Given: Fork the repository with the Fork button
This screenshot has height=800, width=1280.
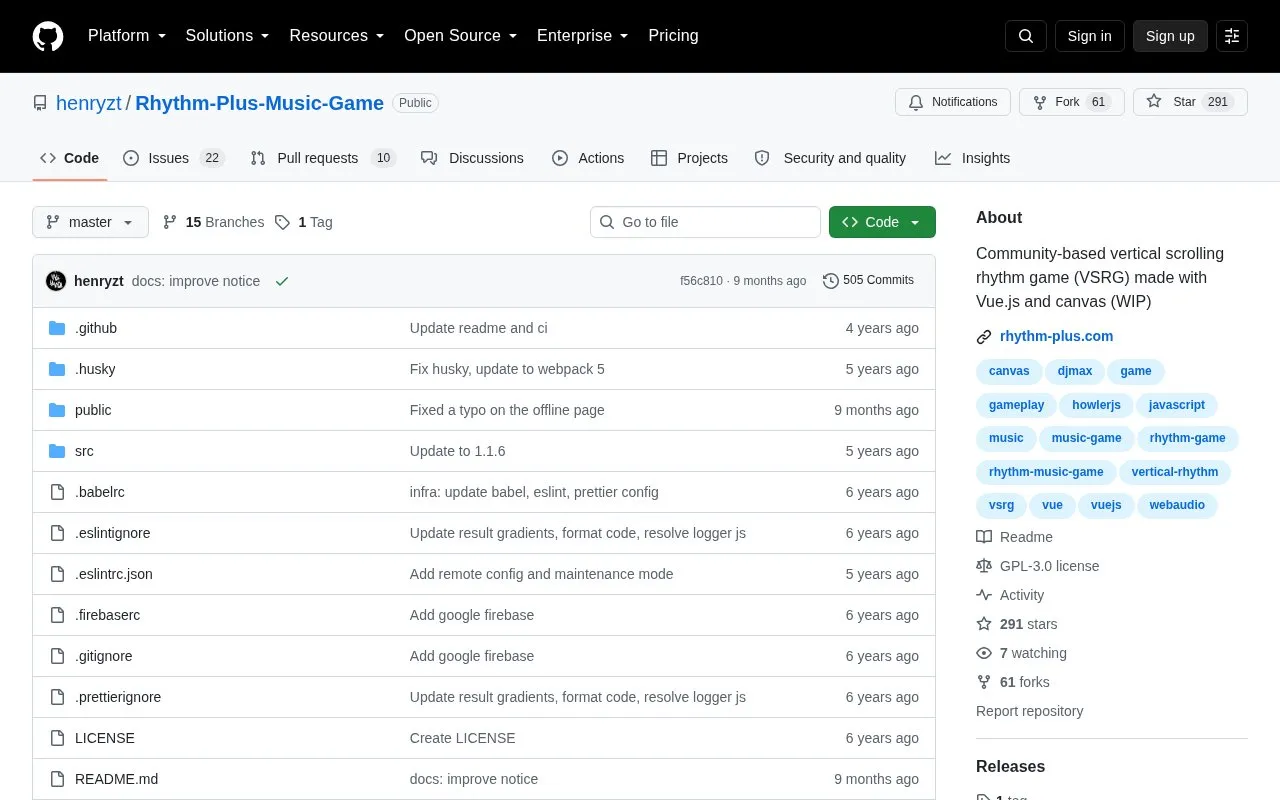Looking at the screenshot, I should (x=1072, y=102).
